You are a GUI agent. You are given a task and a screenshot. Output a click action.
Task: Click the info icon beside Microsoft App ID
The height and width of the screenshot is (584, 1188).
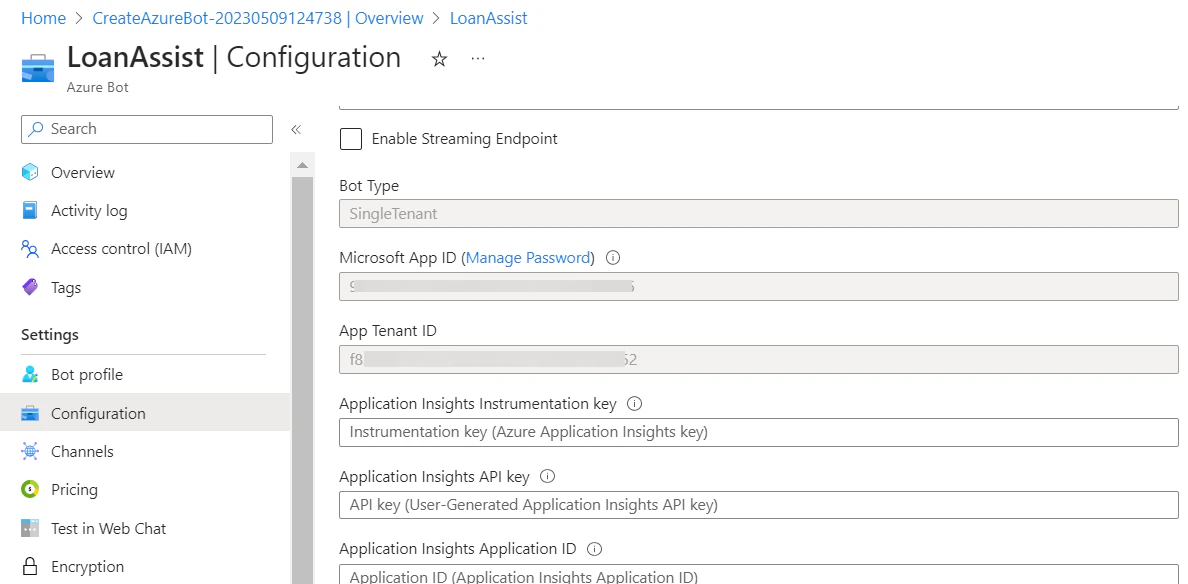(612, 257)
